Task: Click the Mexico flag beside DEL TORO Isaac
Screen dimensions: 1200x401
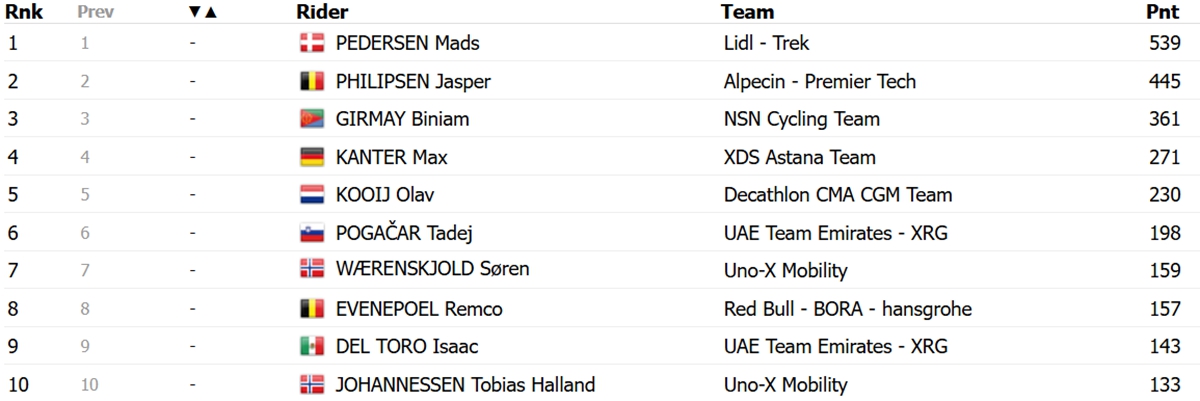Action: [312, 347]
